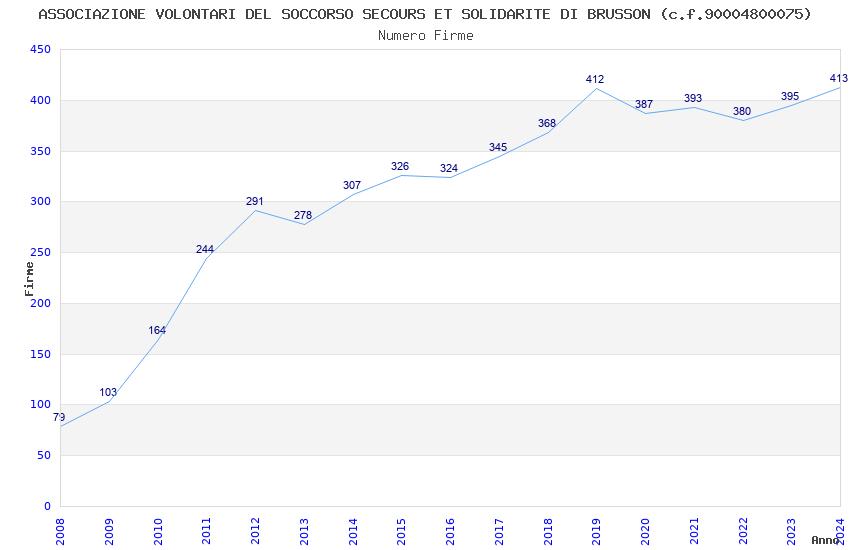The width and height of the screenshot is (850, 550).
Task: Click the y-axis tick label 150
Action: pyautogui.click(x=41, y=354)
